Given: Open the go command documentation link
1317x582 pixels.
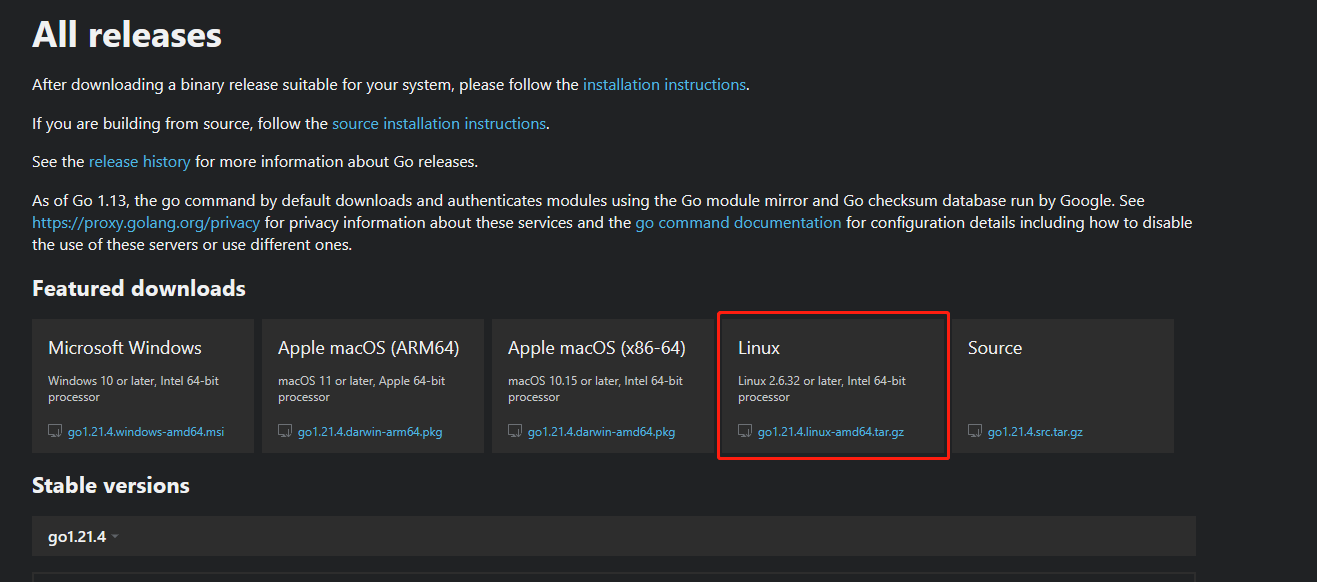Looking at the screenshot, I should pyautogui.click(x=738, y=223).
